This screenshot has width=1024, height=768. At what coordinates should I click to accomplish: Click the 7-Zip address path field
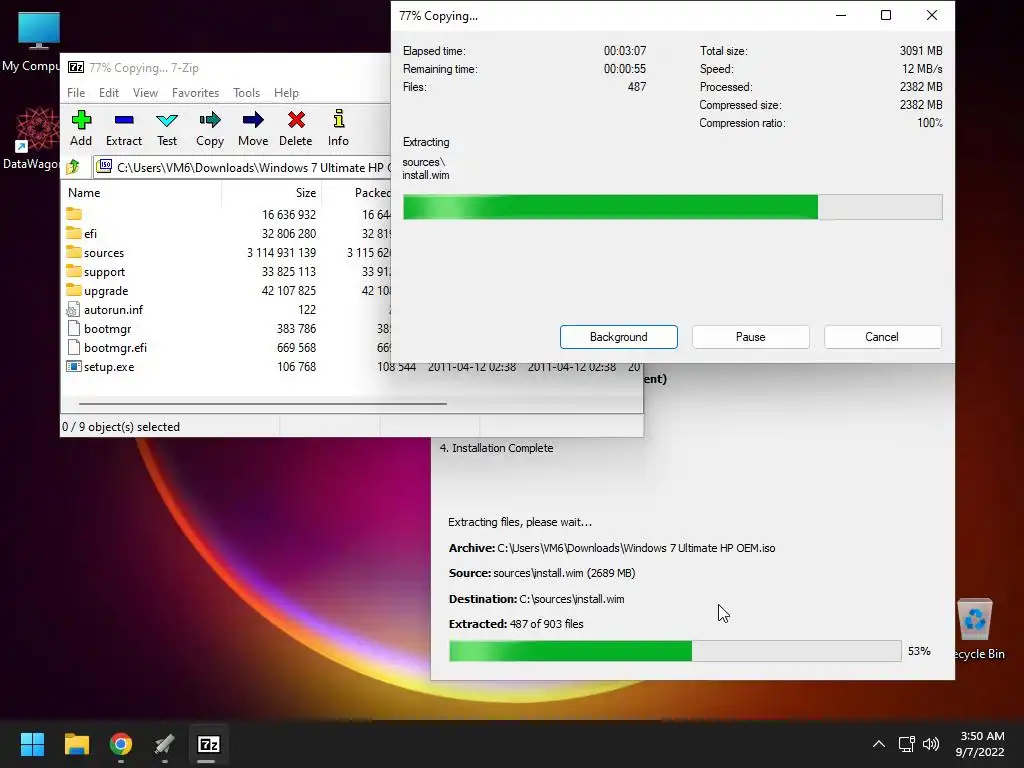243,167
